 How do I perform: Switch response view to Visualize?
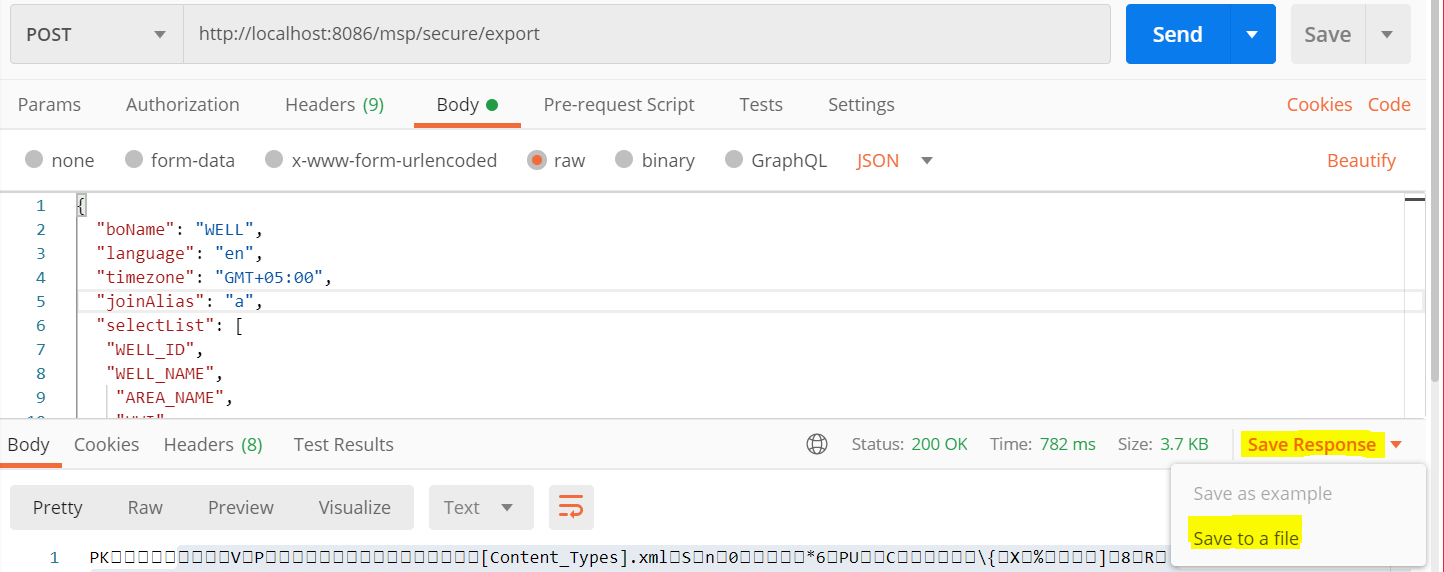tap(355, 507)
